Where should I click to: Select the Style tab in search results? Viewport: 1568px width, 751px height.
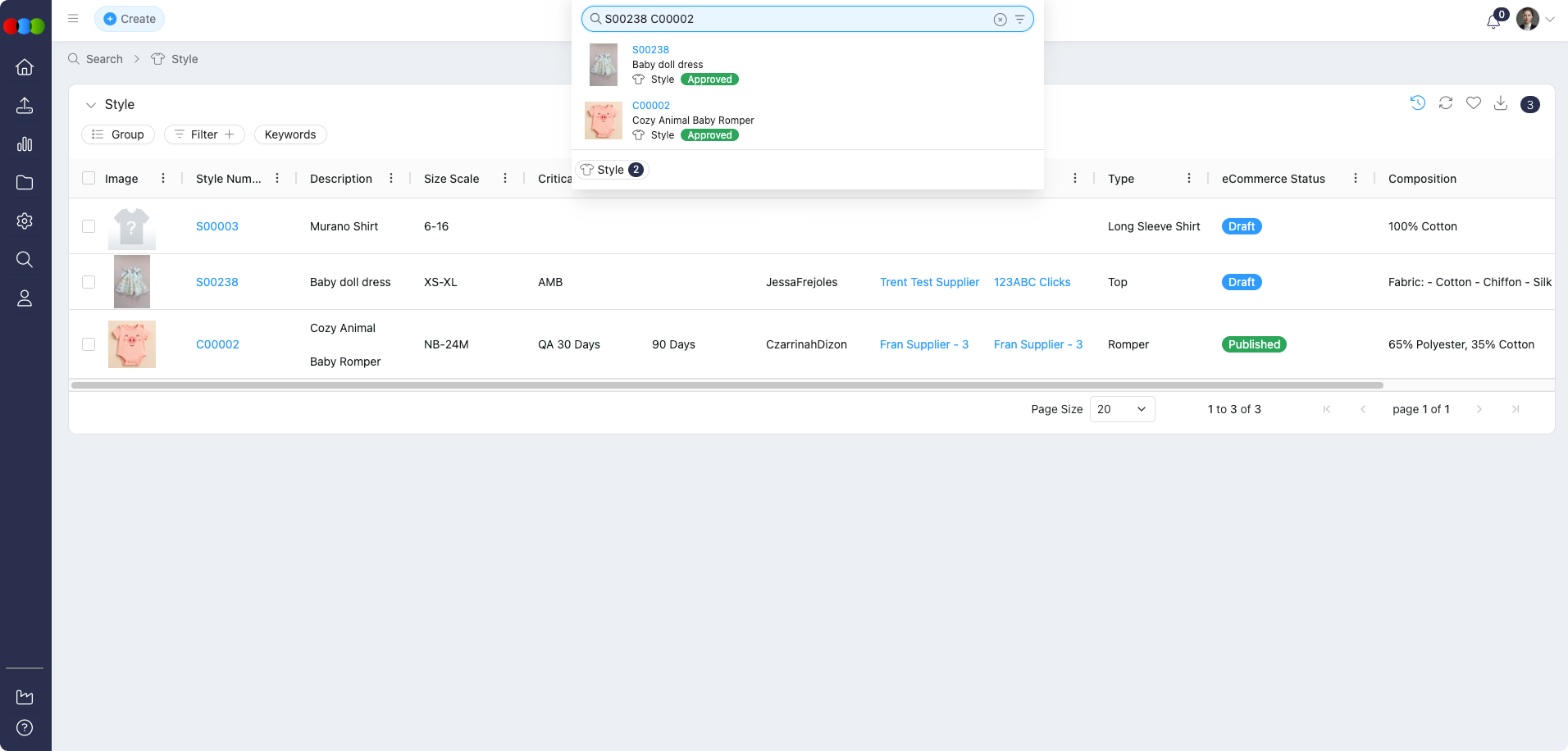612,170
